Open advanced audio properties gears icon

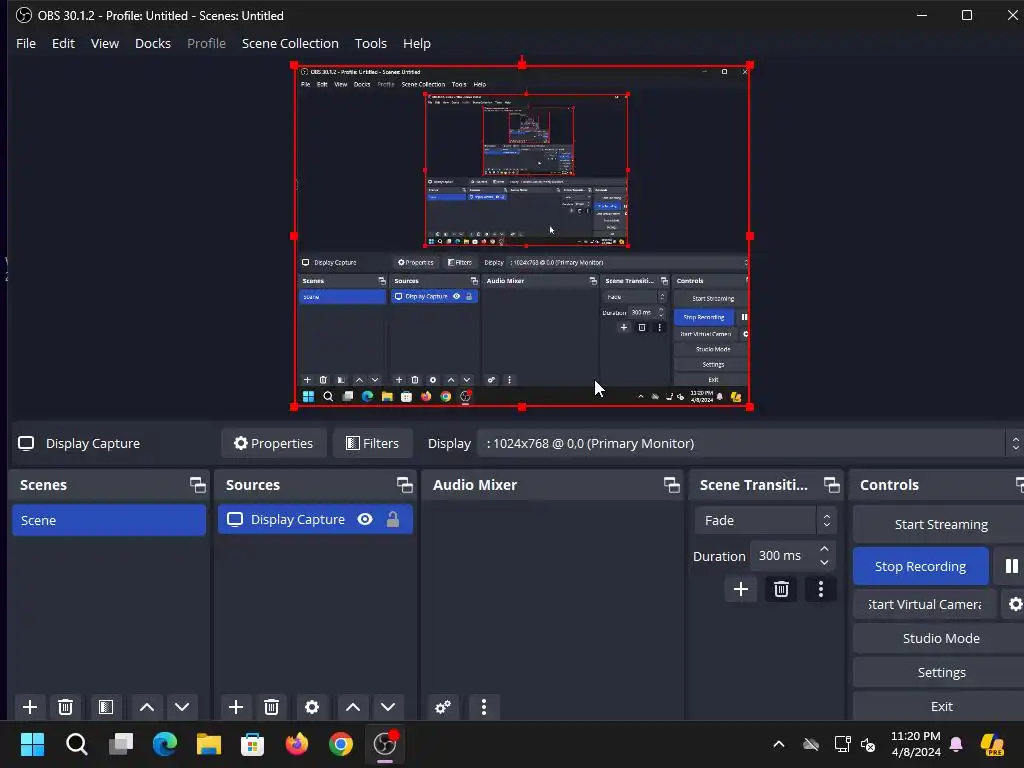click(443, 707)
